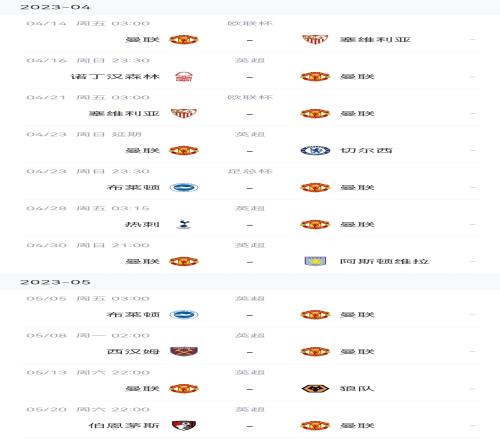
Task: Select 热刺 team name in the 04/28 match
Action: [142, 225]
